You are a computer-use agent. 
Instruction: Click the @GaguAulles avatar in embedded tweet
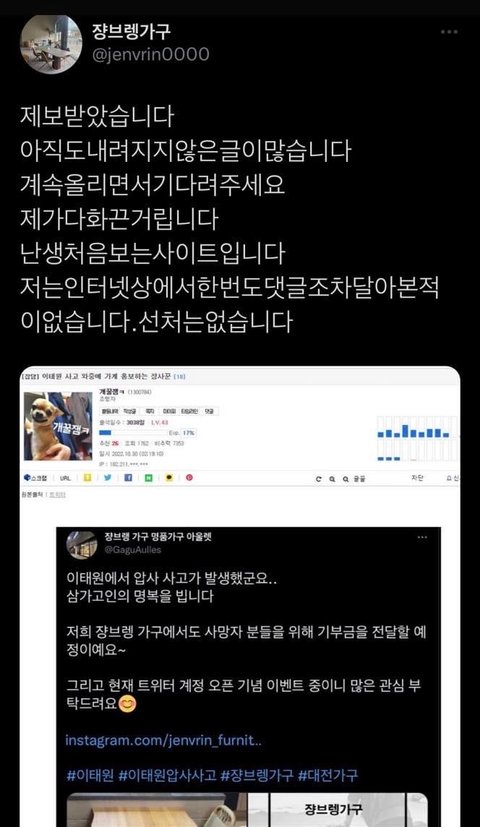[x=82, y=545]
